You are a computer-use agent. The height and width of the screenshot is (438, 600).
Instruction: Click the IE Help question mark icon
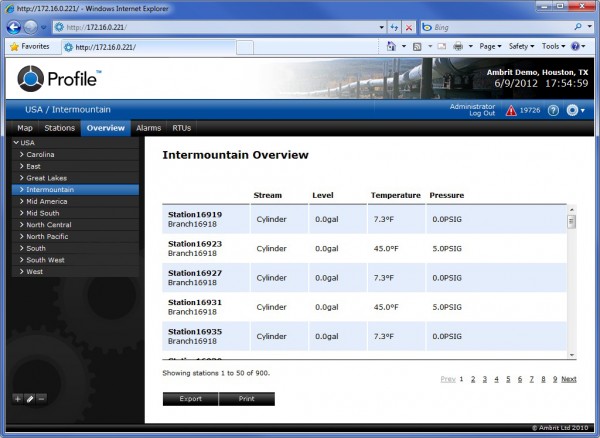point(575,46)
